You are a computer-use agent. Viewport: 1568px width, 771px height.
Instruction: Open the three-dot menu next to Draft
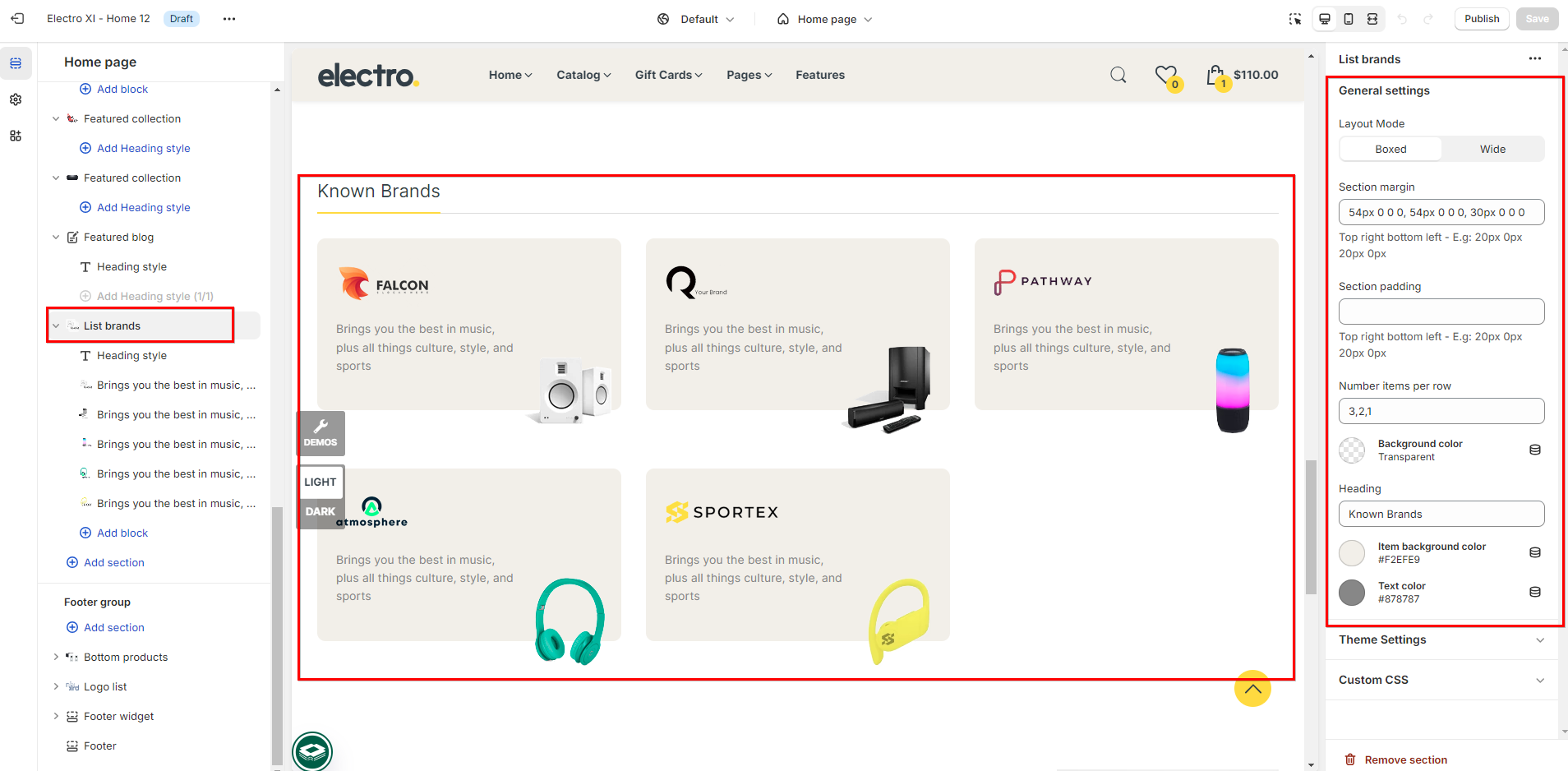[229, 19]
